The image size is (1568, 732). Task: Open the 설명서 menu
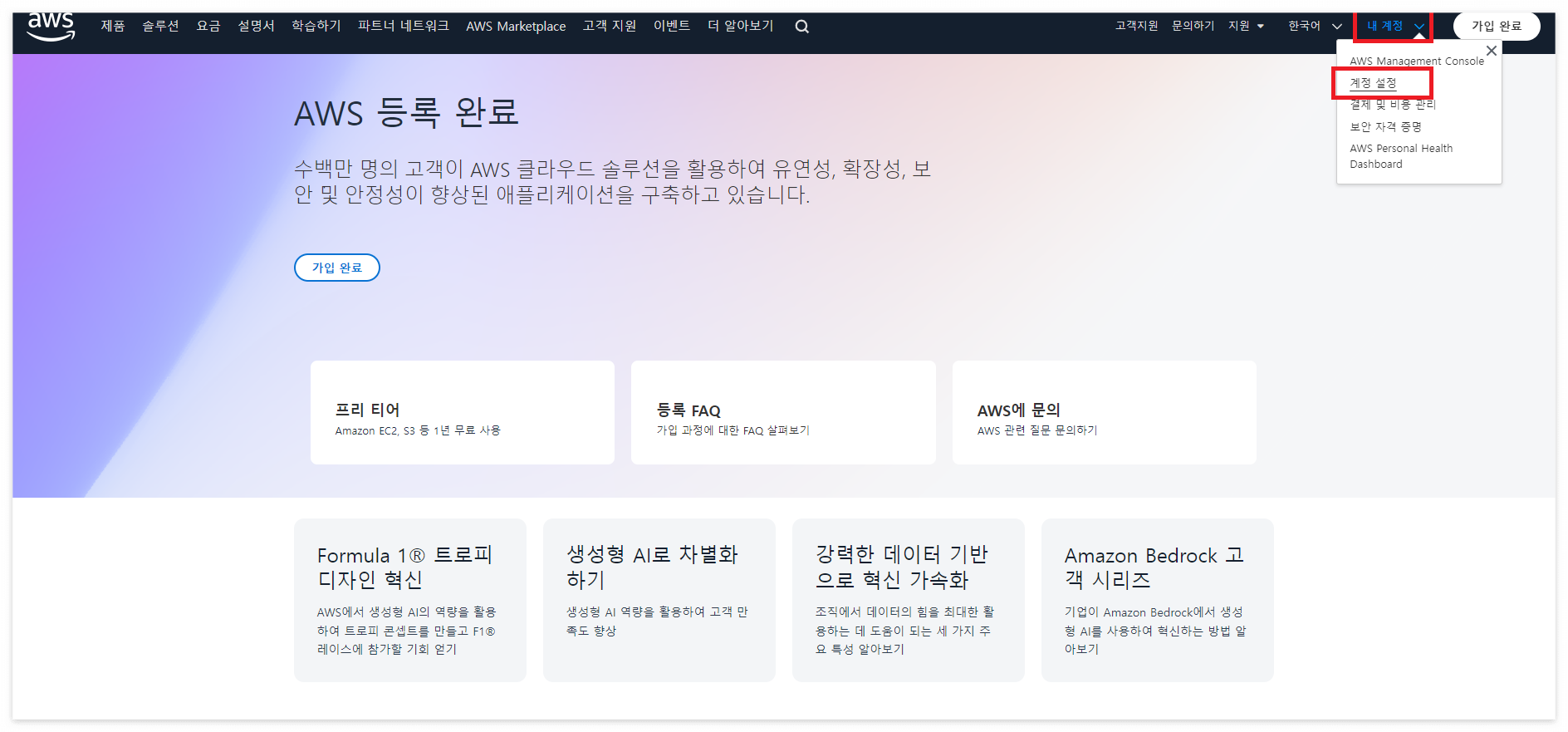256,26
